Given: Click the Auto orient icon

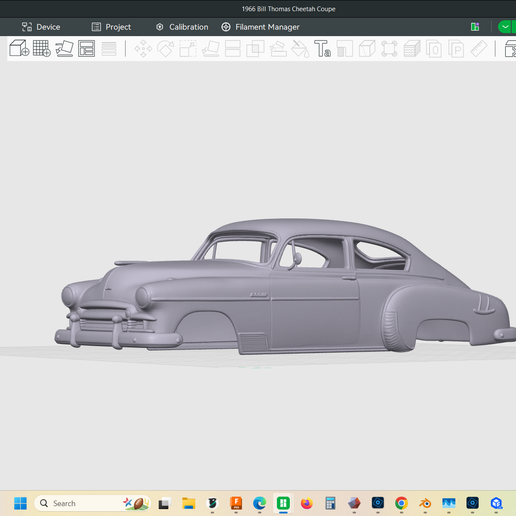Looking at the screenshot, I should pos(64,48).
